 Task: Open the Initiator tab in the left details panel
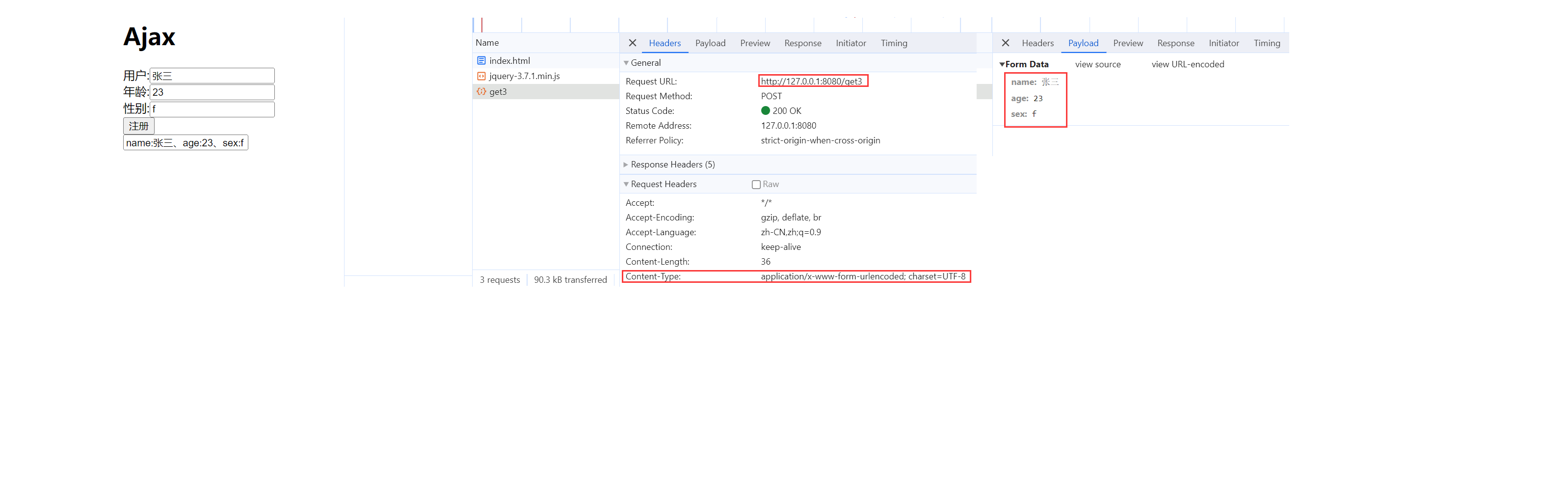coord(850,43)
